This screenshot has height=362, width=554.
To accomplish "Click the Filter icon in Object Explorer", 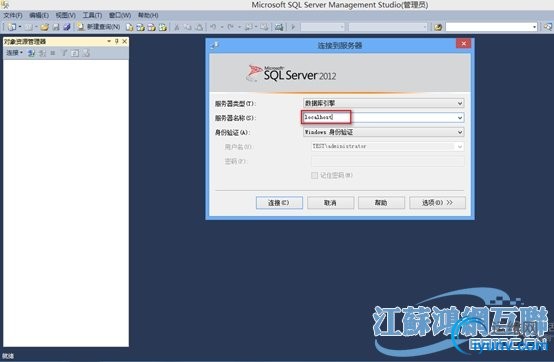I will click(x=64, y=53).
